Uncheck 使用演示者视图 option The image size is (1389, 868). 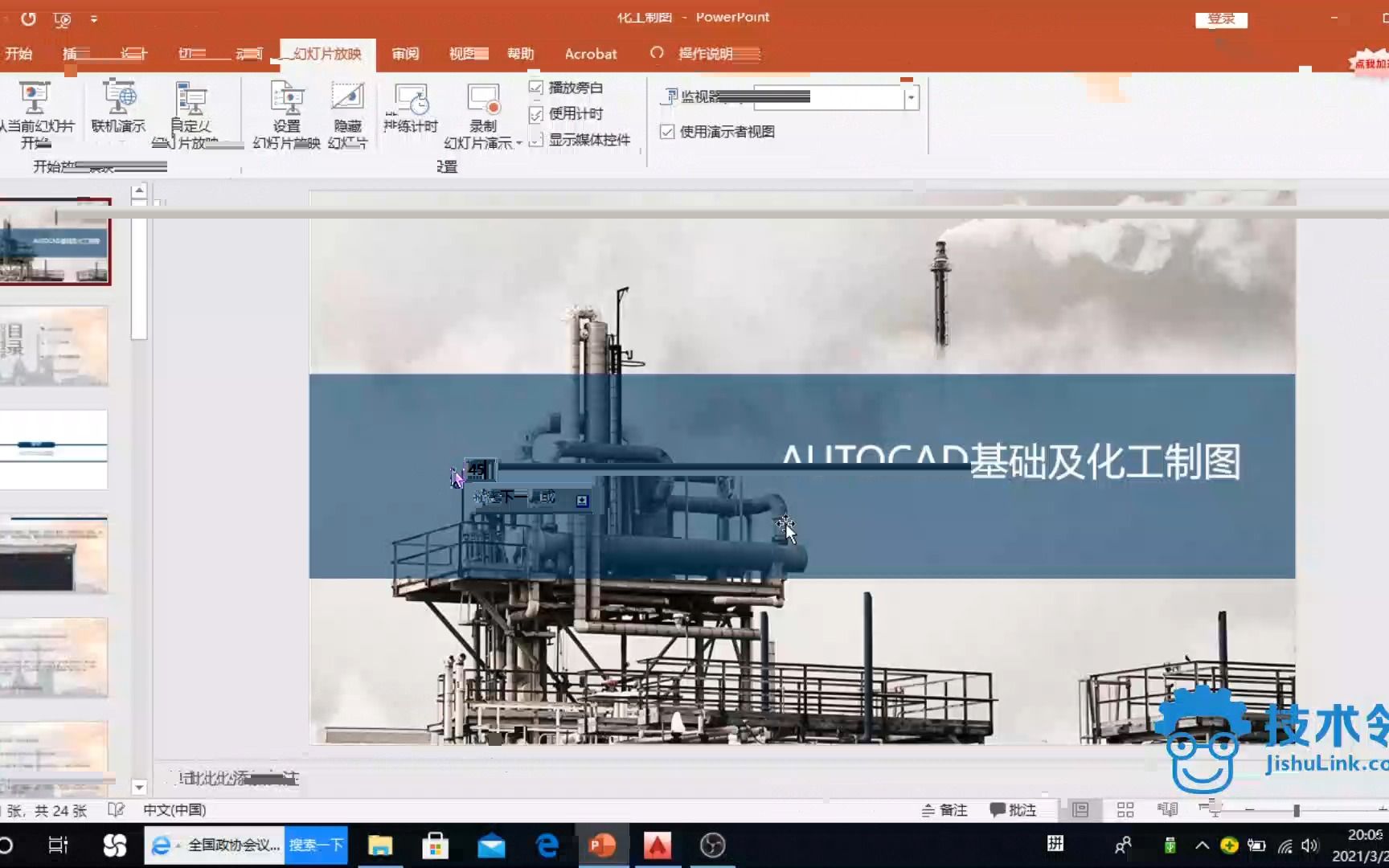coord(667,131)
